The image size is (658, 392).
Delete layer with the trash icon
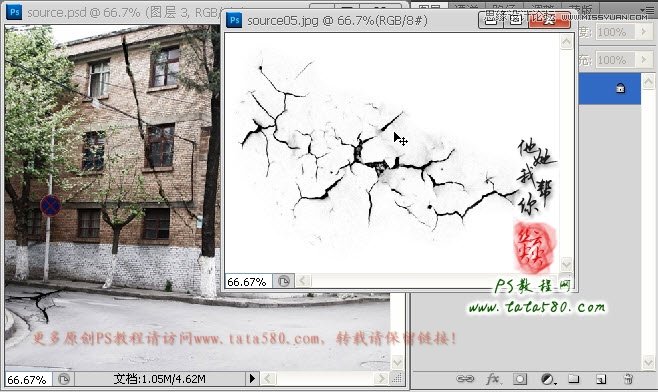coord(628,379)
